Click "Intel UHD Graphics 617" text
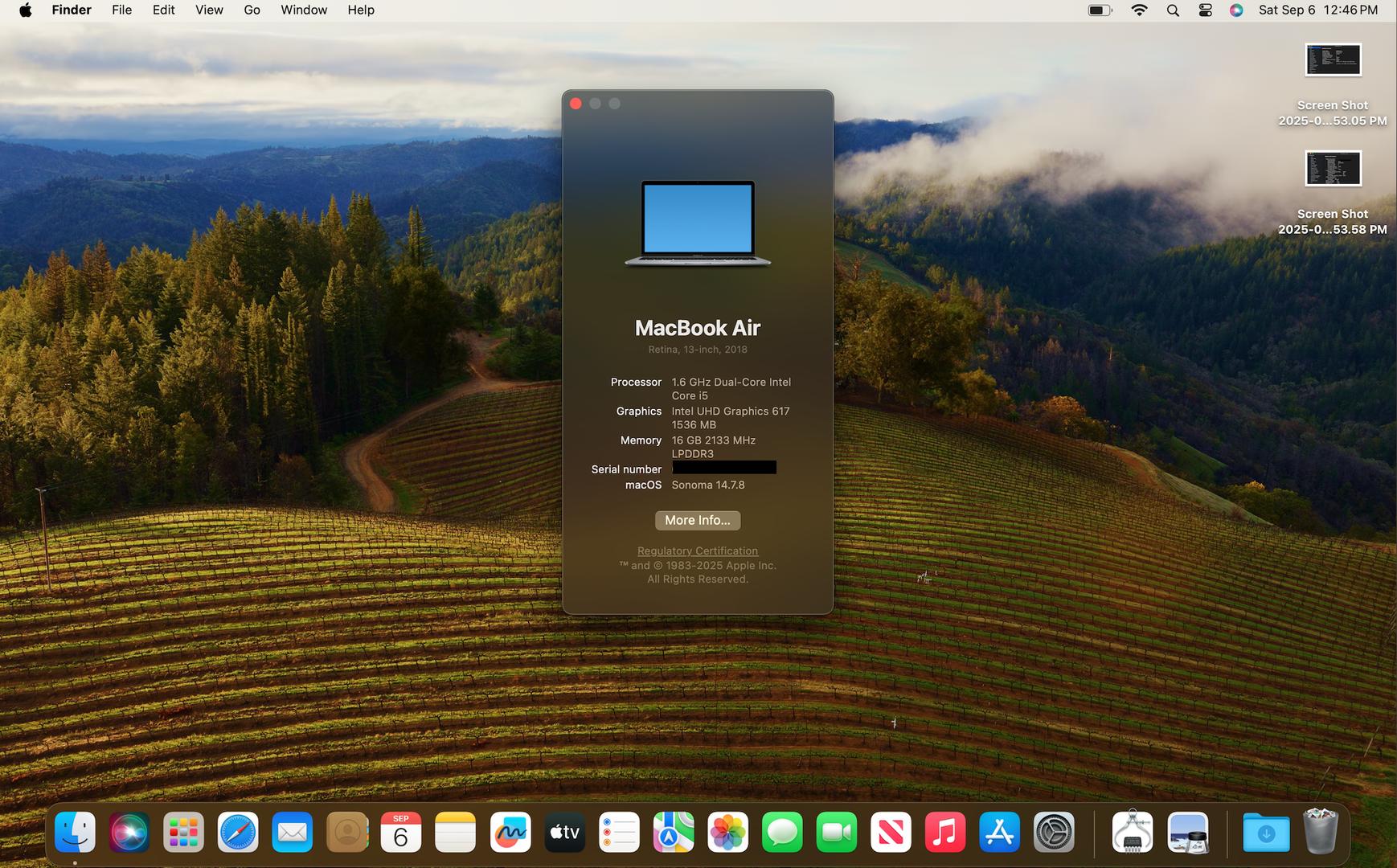1397x868 pixels. [x=731, y=411]
